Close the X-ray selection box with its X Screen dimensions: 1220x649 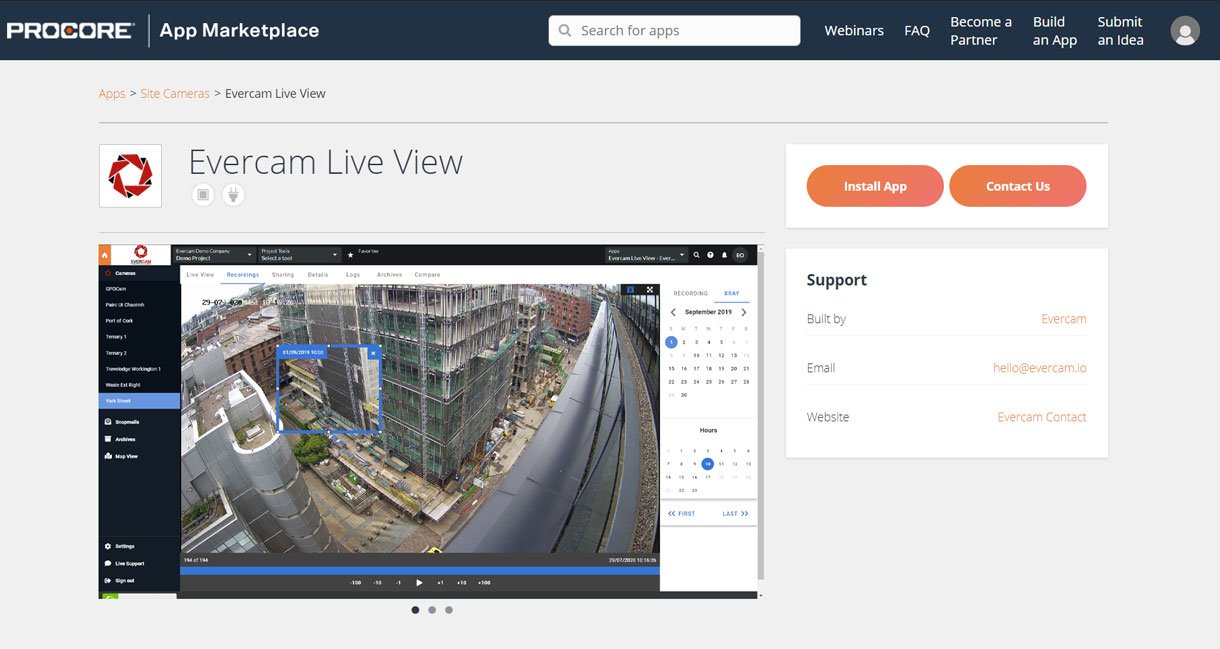click(373, 352)
